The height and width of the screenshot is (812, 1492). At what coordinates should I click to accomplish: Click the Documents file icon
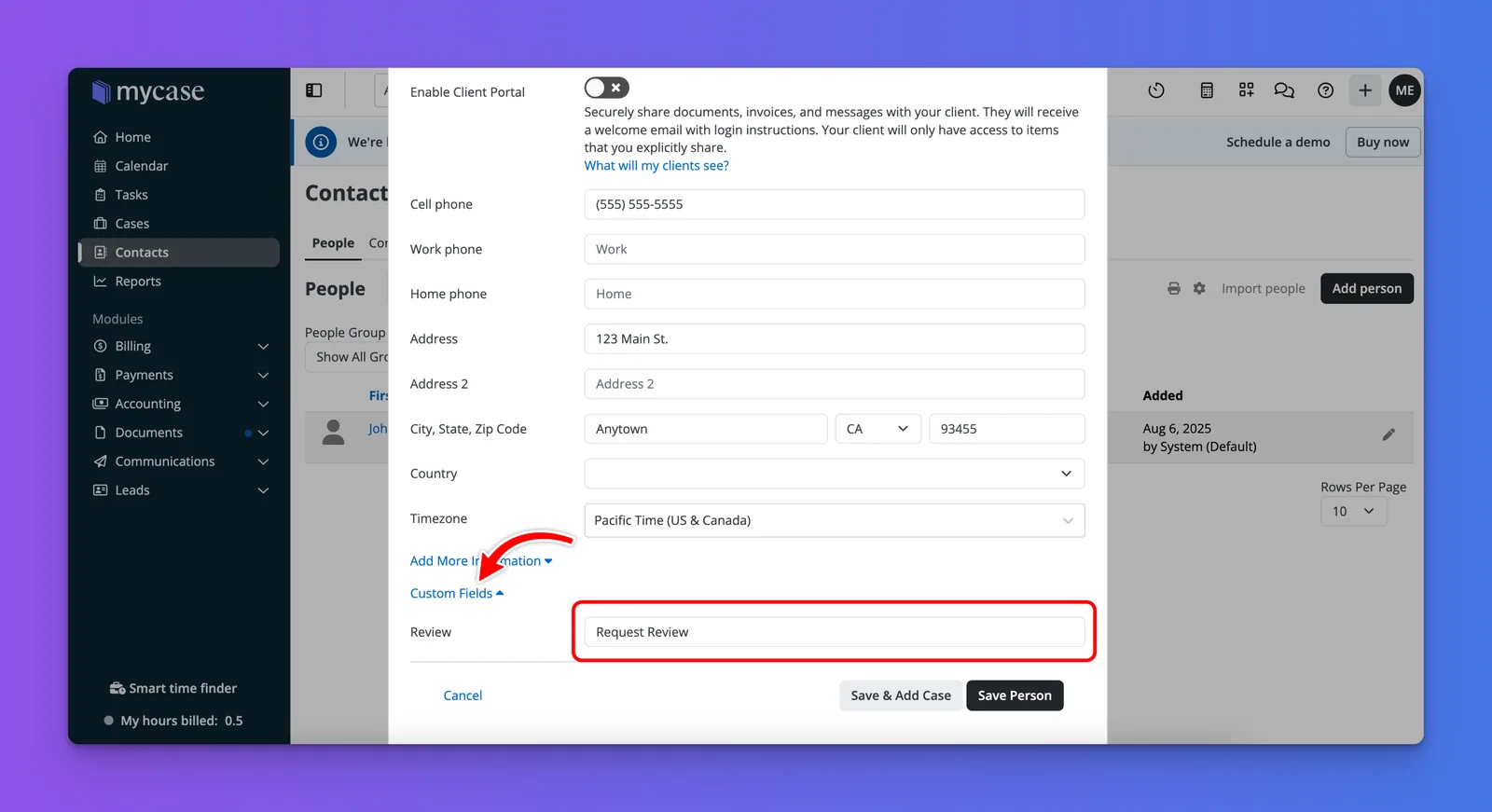100,433
